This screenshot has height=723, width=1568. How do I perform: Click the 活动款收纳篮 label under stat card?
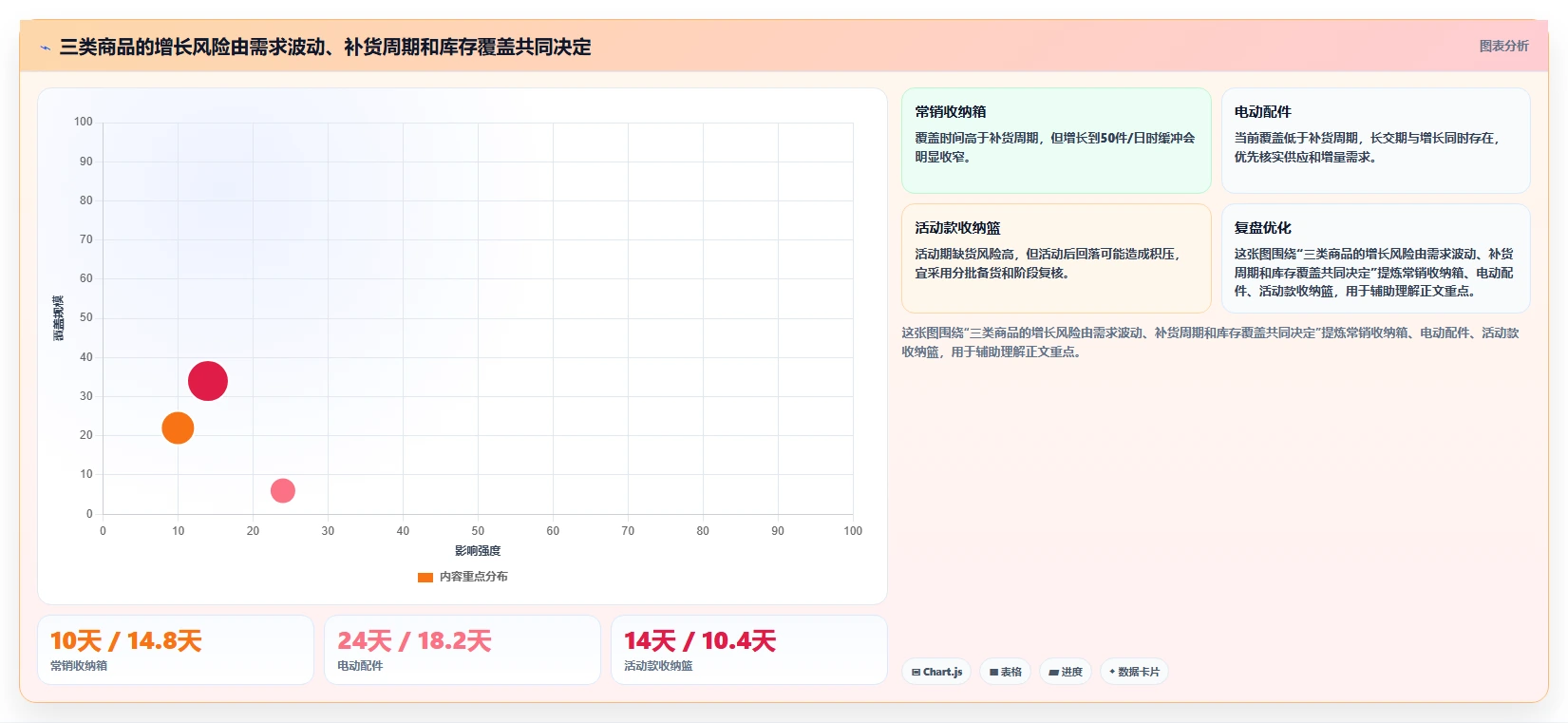click(658, 666)
